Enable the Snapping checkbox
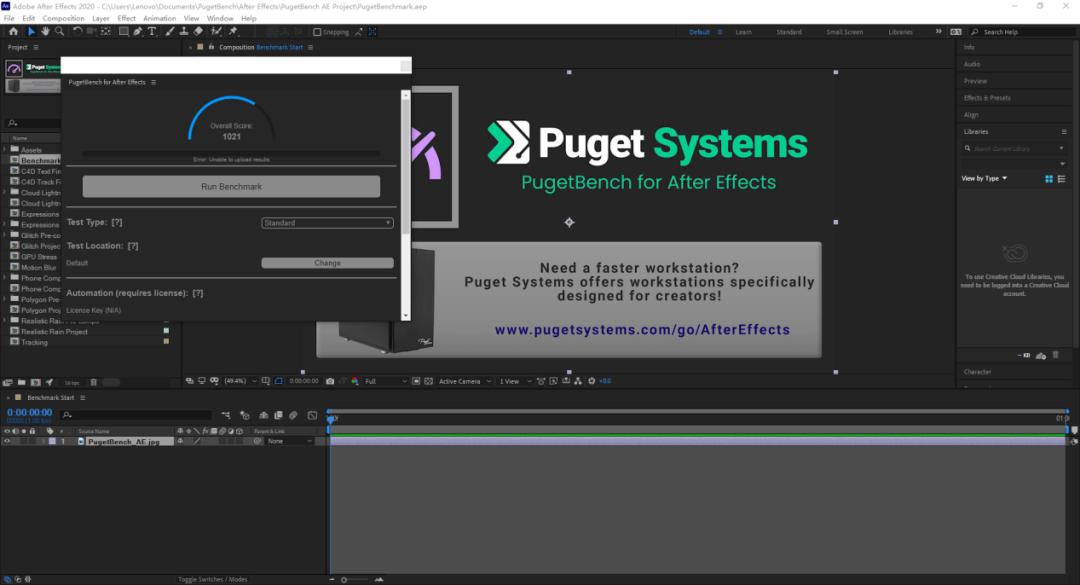 pyautogui.click(x=317, y=32)
